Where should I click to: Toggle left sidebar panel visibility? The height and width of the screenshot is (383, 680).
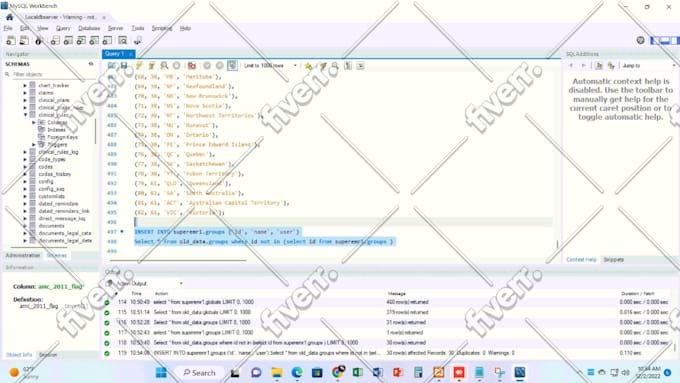[x=655, y=40]
